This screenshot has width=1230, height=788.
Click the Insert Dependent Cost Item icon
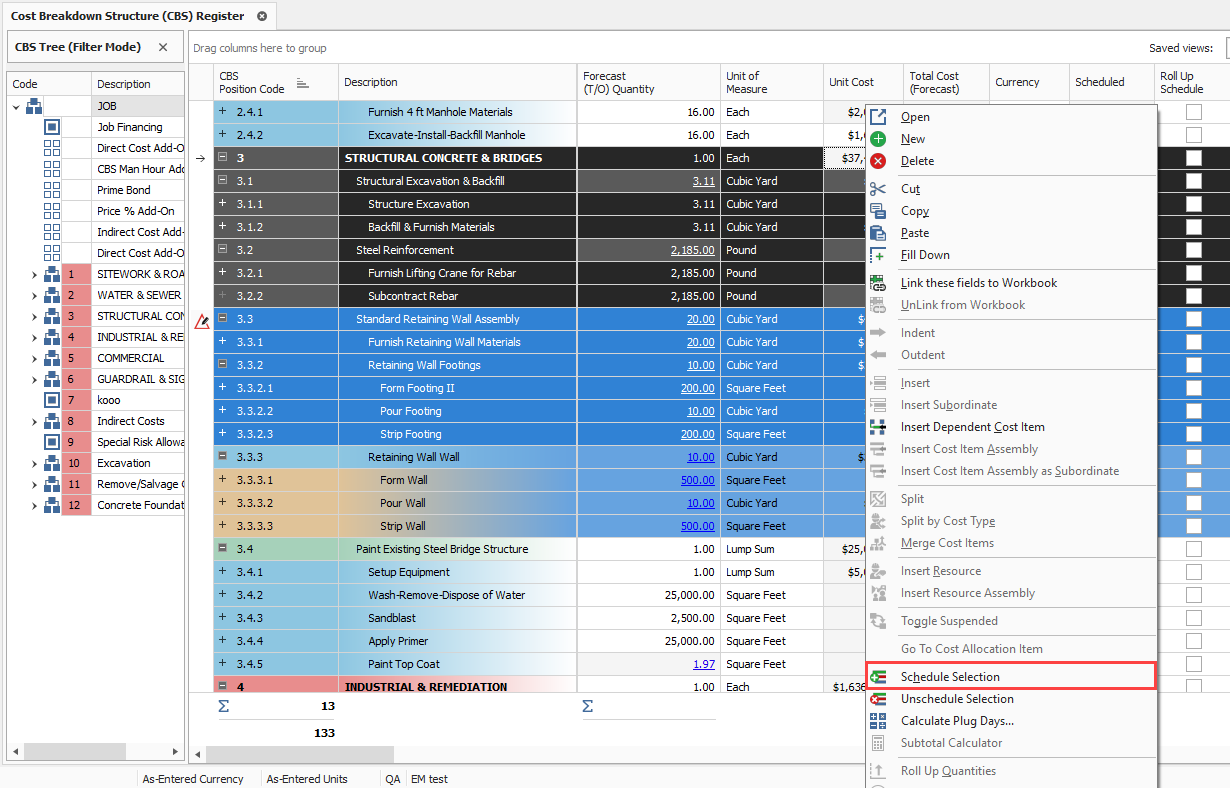point(878,427)
